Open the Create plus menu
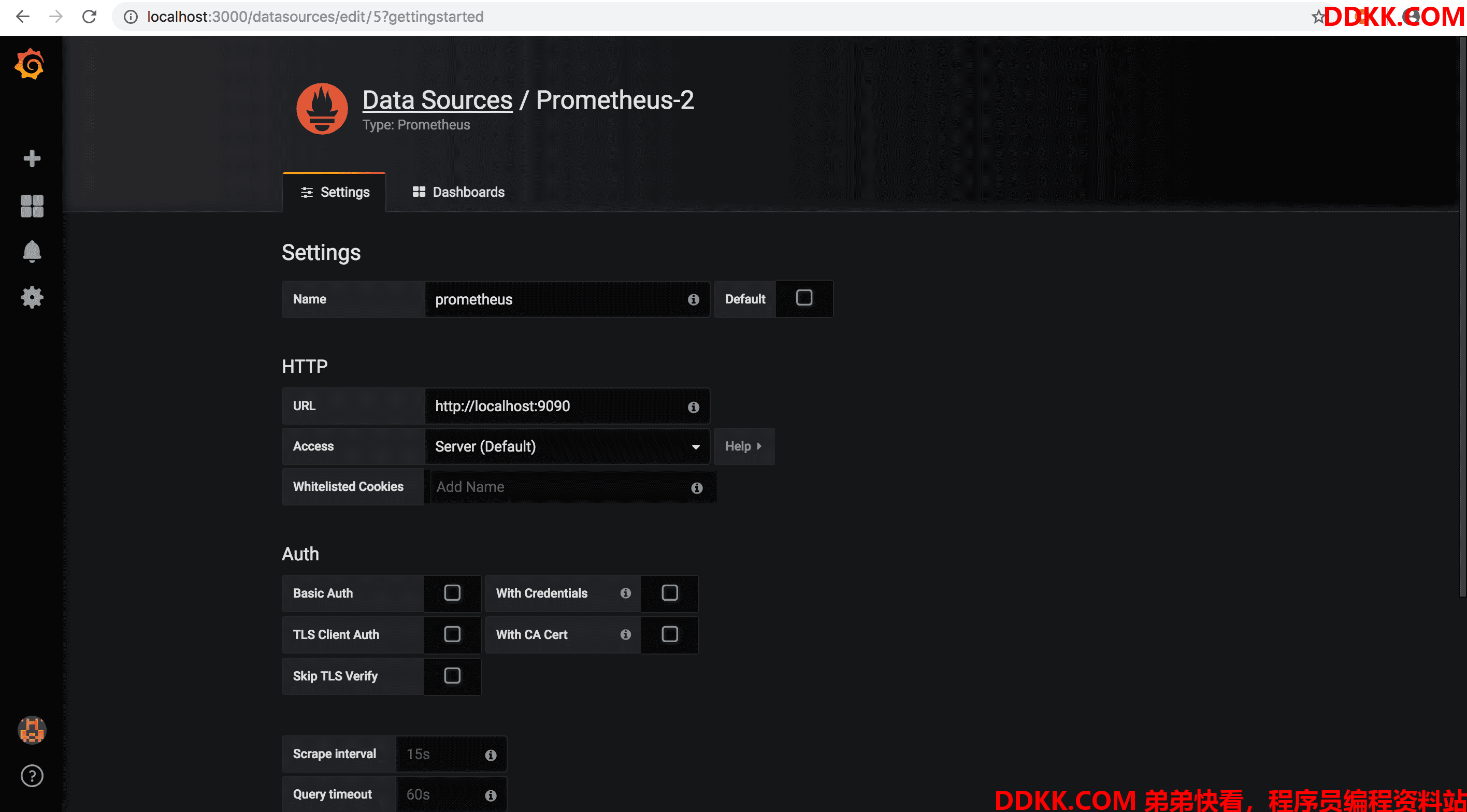The image size is (1467, 812). coord(32,158)
